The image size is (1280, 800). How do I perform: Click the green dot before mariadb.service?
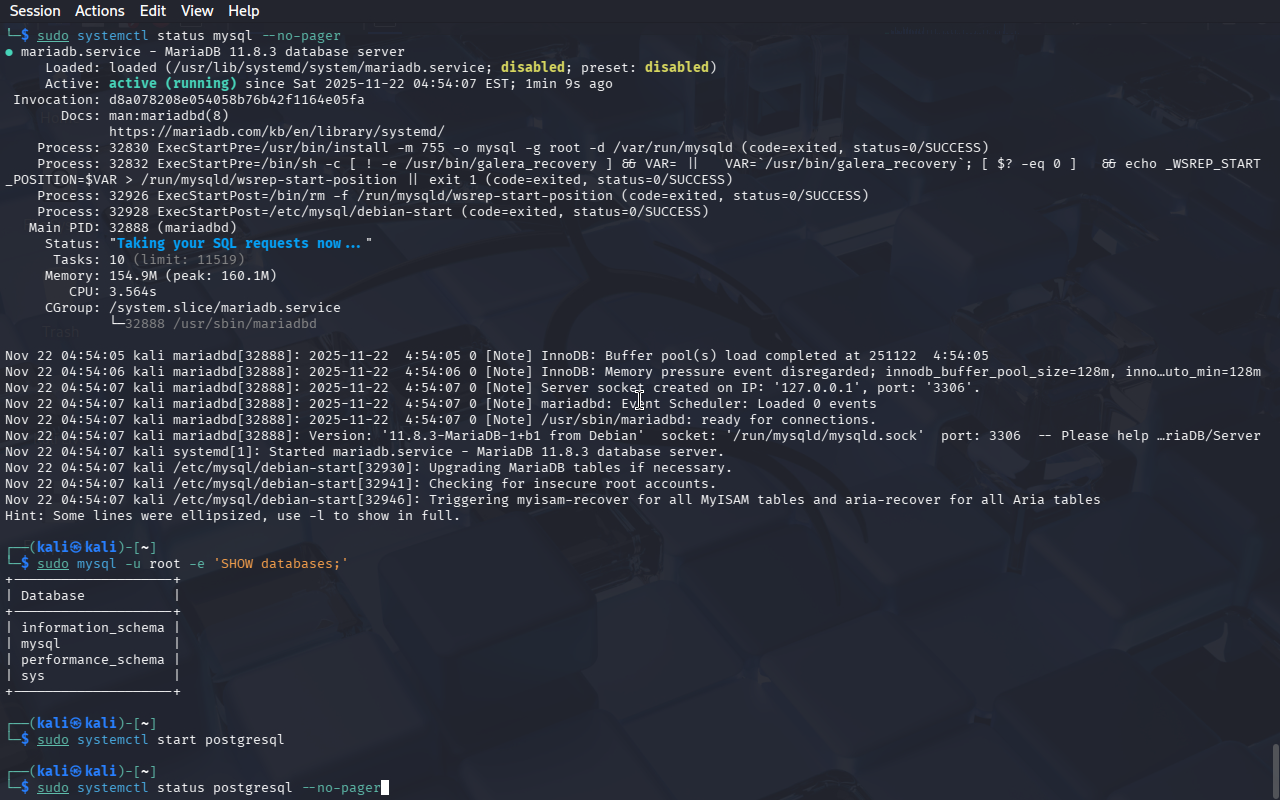9,52
